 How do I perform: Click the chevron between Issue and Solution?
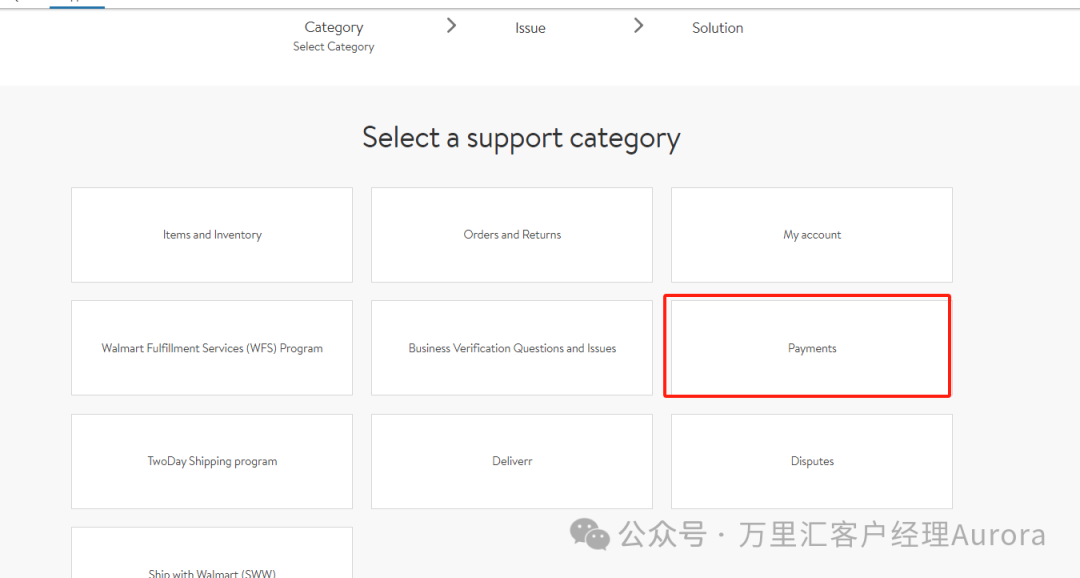[x=638, y=26]
